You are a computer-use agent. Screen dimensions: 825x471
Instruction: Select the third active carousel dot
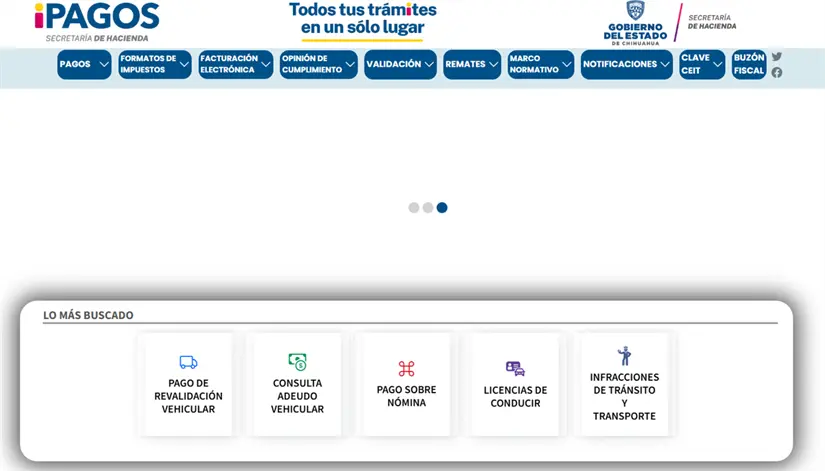442,208
